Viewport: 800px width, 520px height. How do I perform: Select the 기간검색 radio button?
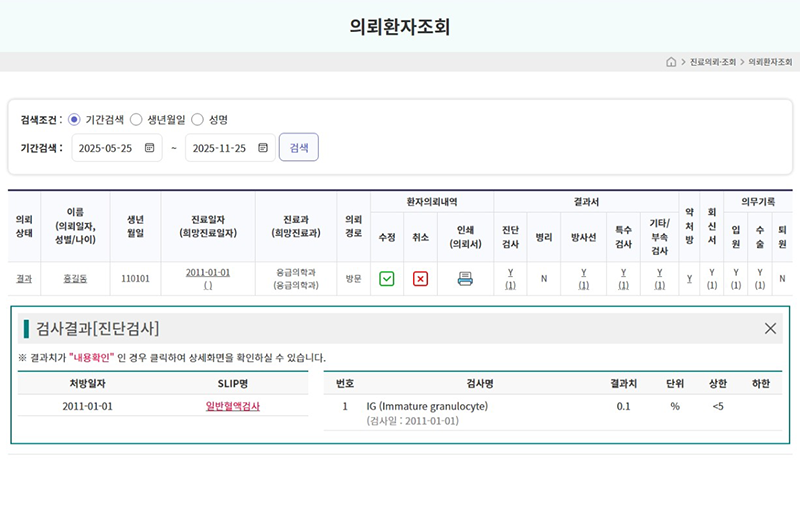pos(74,120)
